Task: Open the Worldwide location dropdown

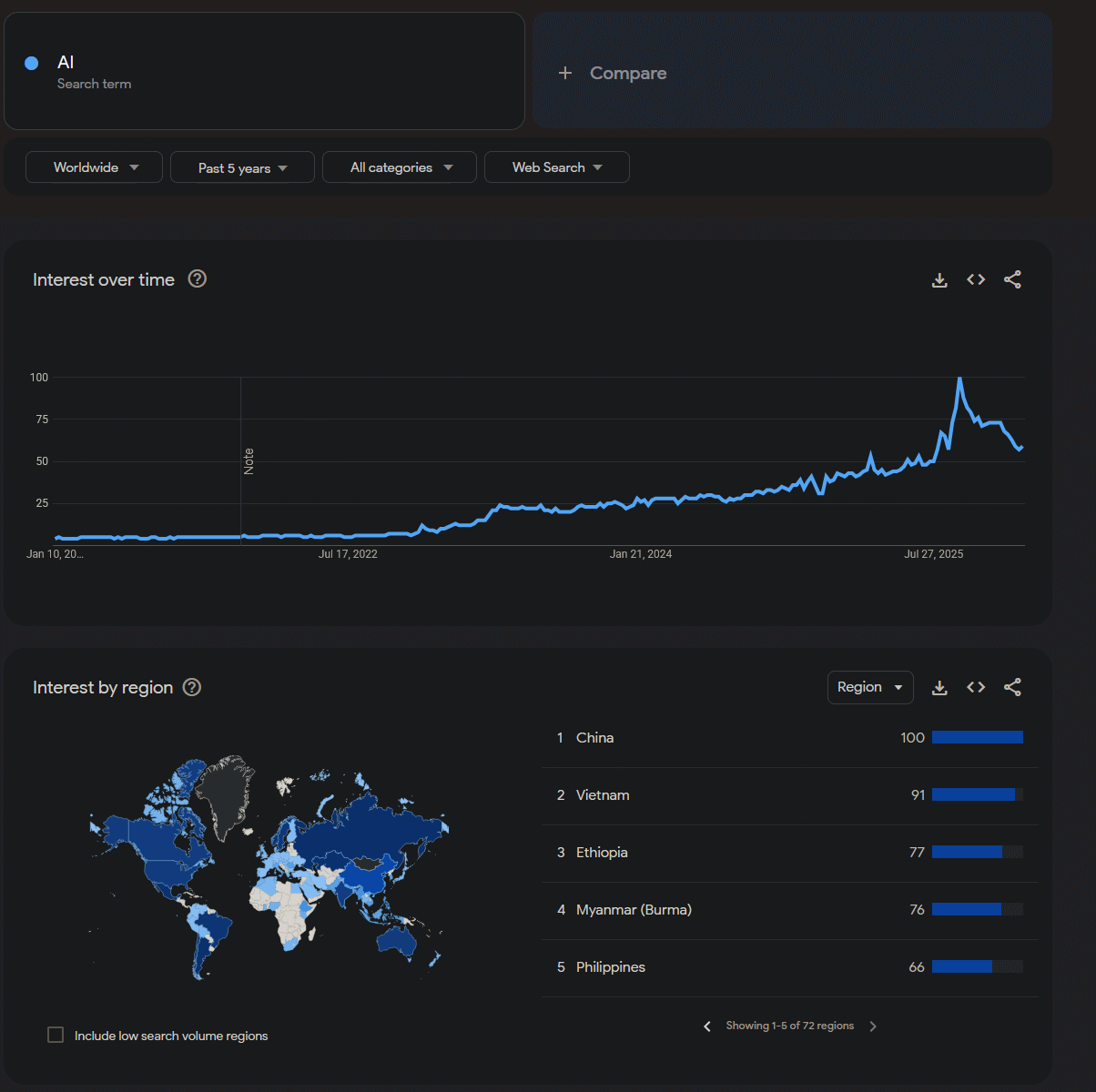Action: pos(94,167)
